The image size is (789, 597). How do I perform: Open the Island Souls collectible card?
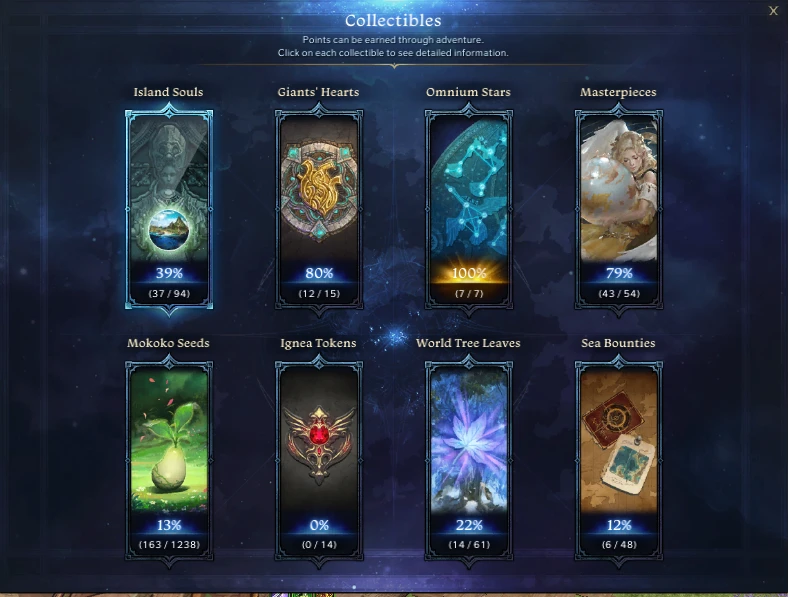pyautogui.click(x=169, y=209)
